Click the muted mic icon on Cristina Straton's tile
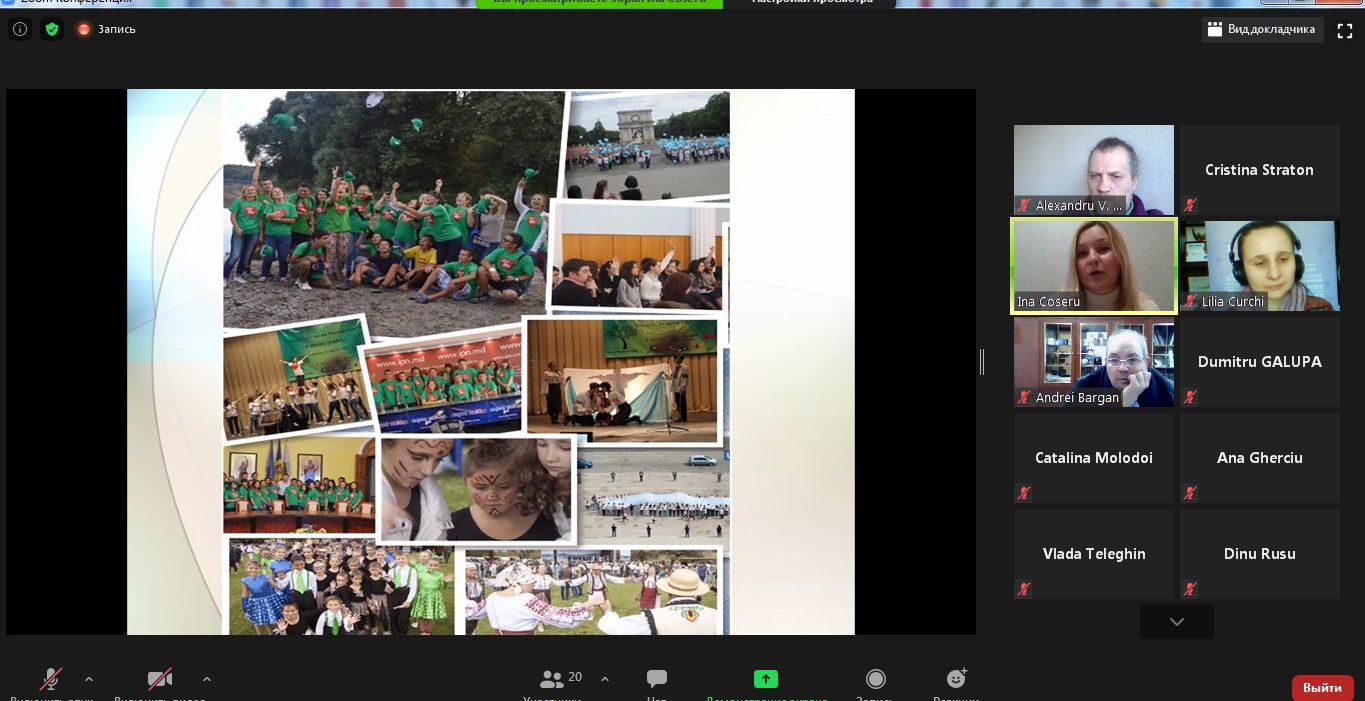This screenshot has width=1365, height=701. tap(1190, 205)
